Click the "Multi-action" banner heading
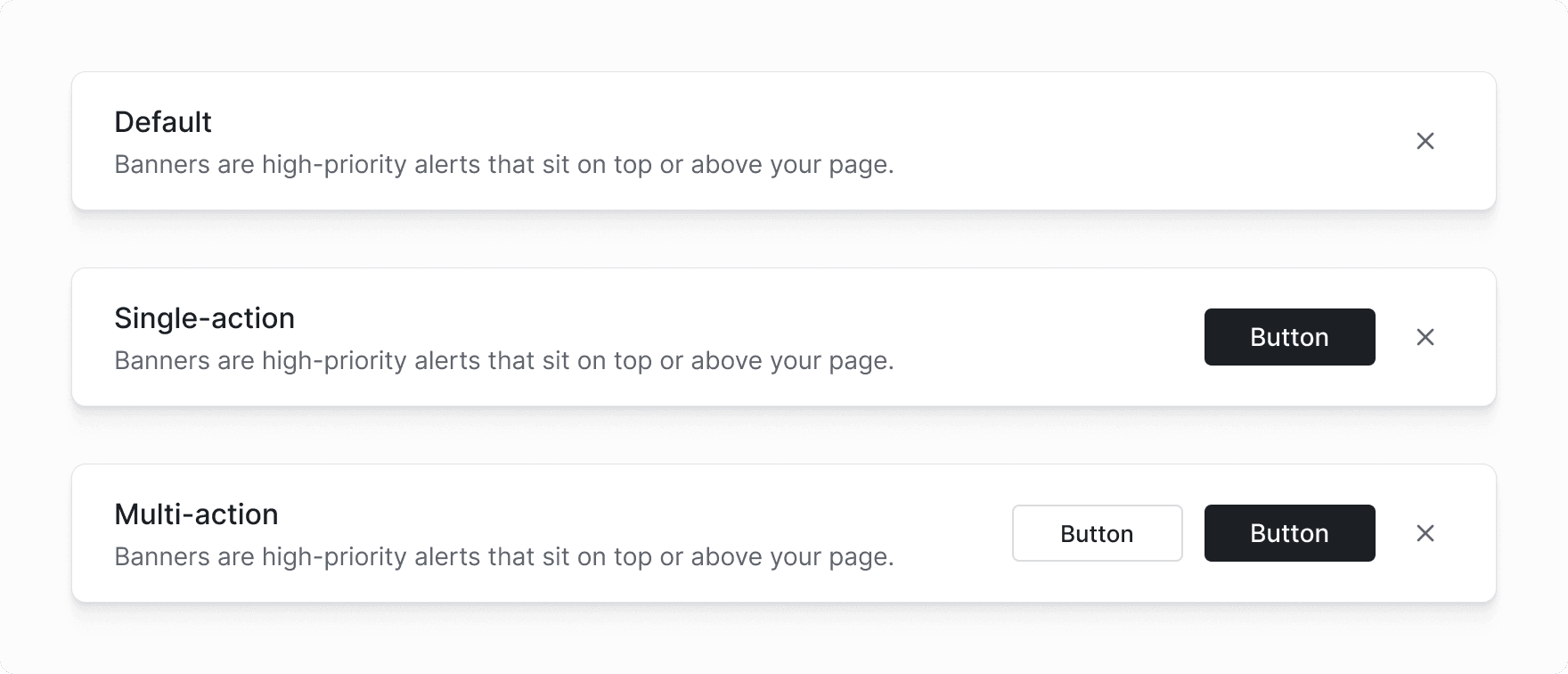1568x674 pixels. [x=196, y=514]
